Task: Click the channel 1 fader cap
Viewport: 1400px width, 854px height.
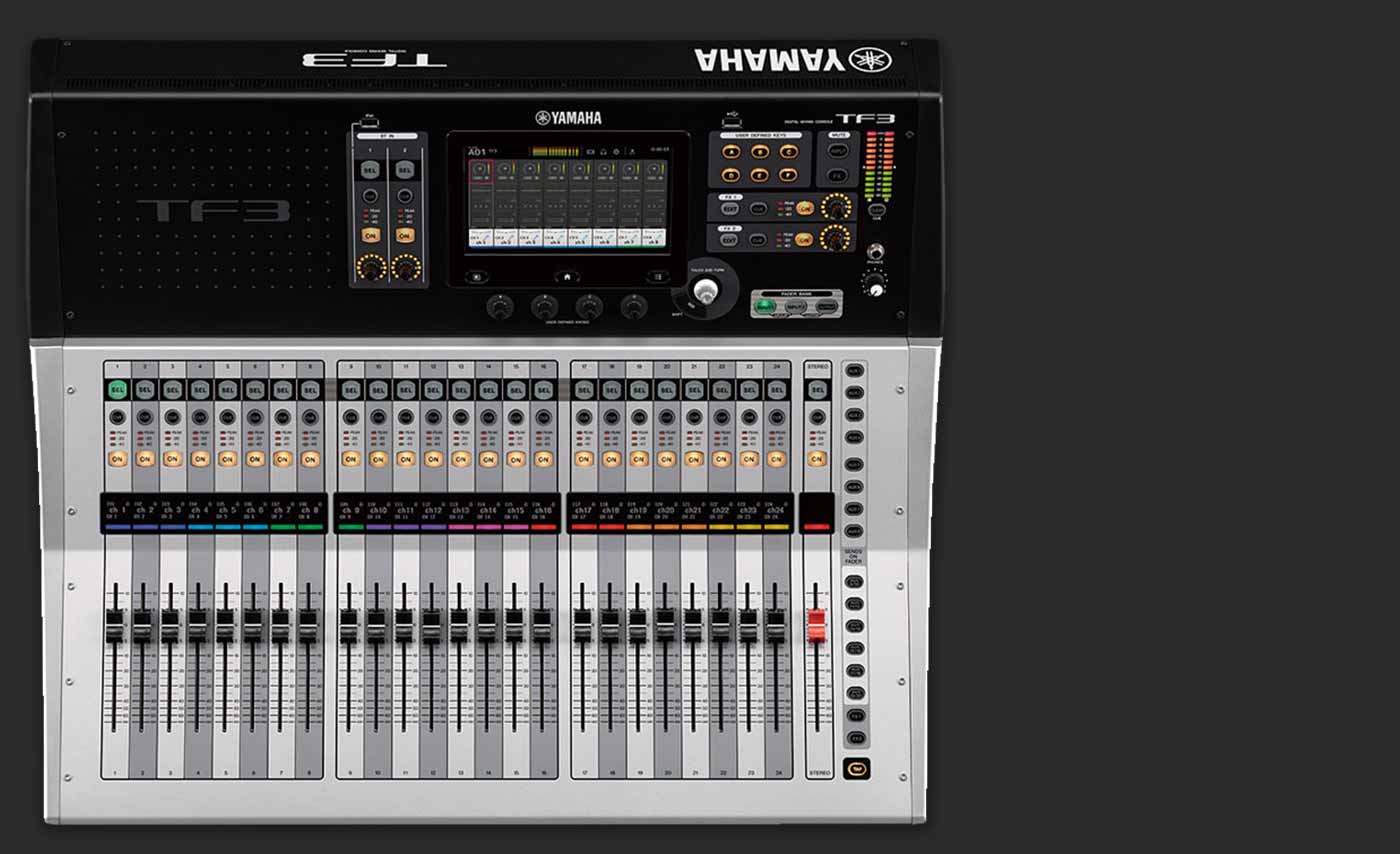Action: (115, 625)
